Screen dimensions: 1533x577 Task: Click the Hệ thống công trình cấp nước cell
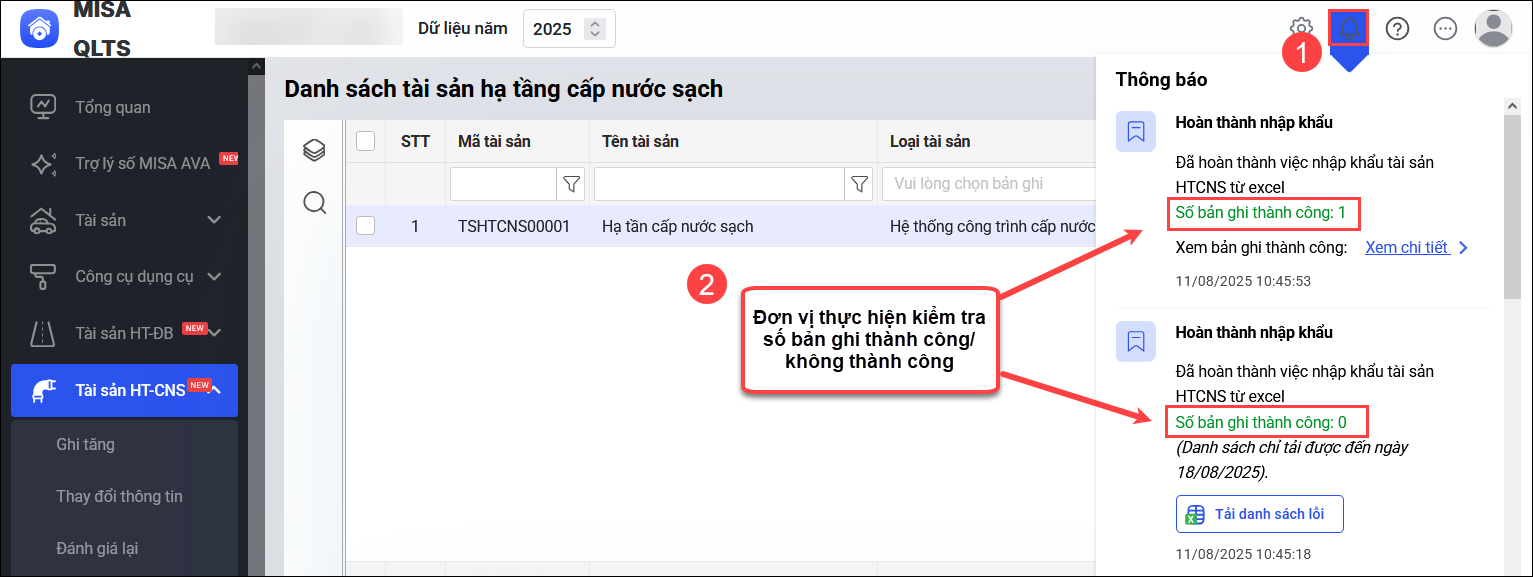[x=987, y=226]
